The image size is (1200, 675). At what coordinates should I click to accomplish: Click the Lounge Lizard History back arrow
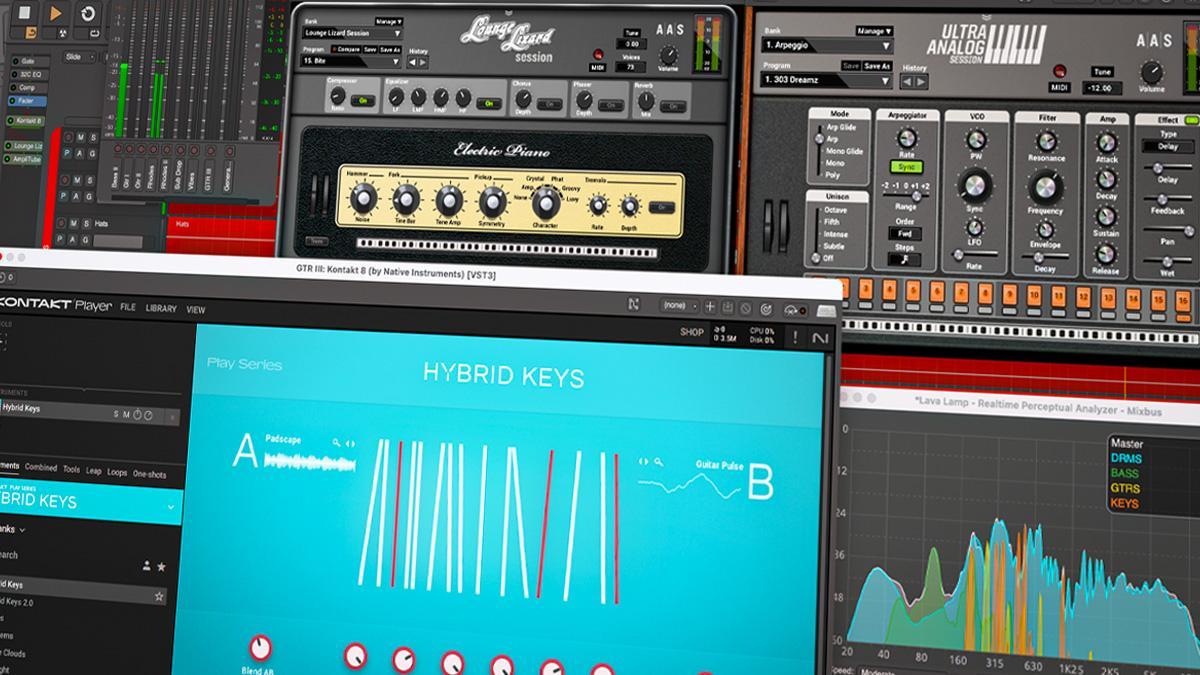point(412,62)
